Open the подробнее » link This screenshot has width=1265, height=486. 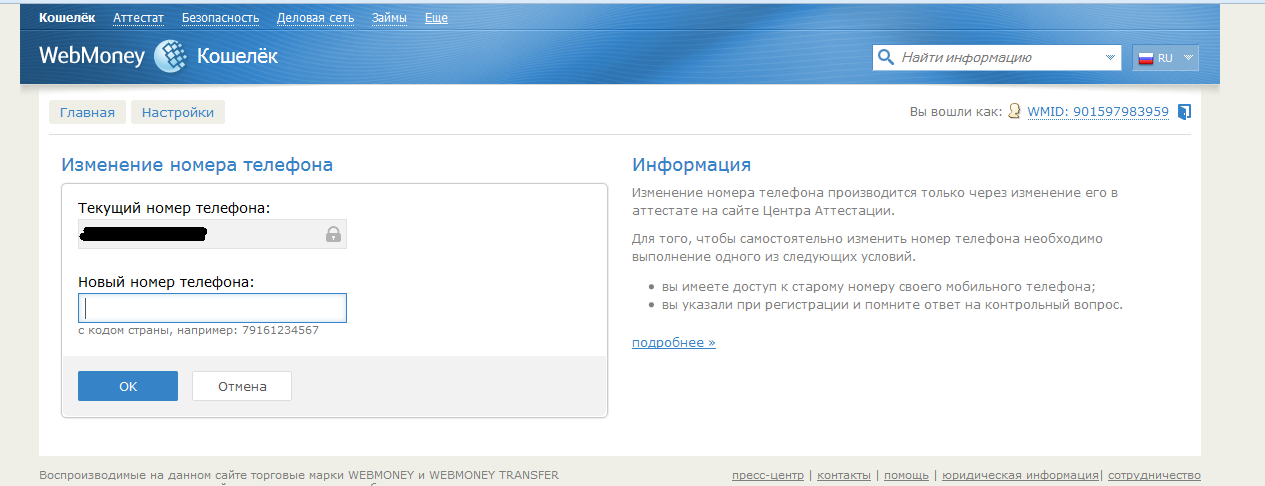click(674, 343)
